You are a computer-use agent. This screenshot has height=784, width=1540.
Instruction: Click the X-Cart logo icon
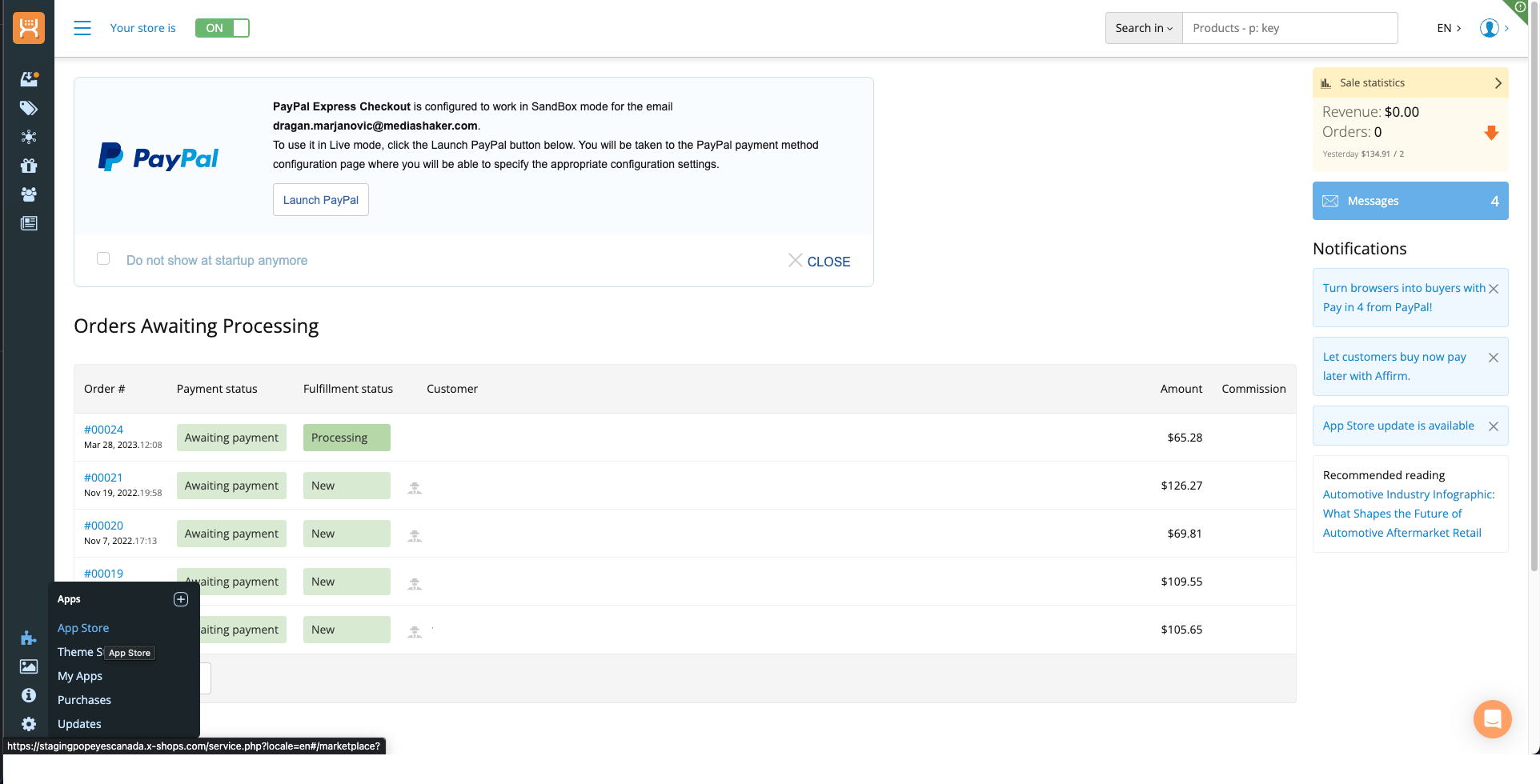29,28
